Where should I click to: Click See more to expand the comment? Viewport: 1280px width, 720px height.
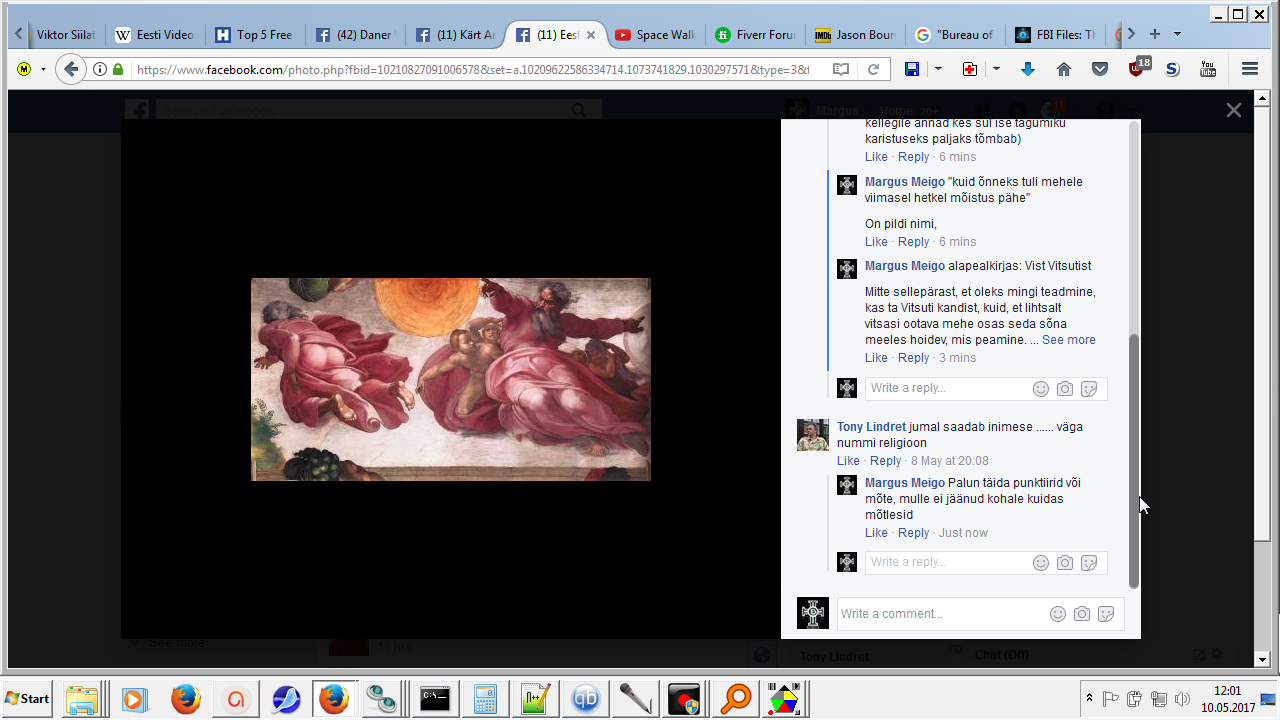coord(1068,340)
